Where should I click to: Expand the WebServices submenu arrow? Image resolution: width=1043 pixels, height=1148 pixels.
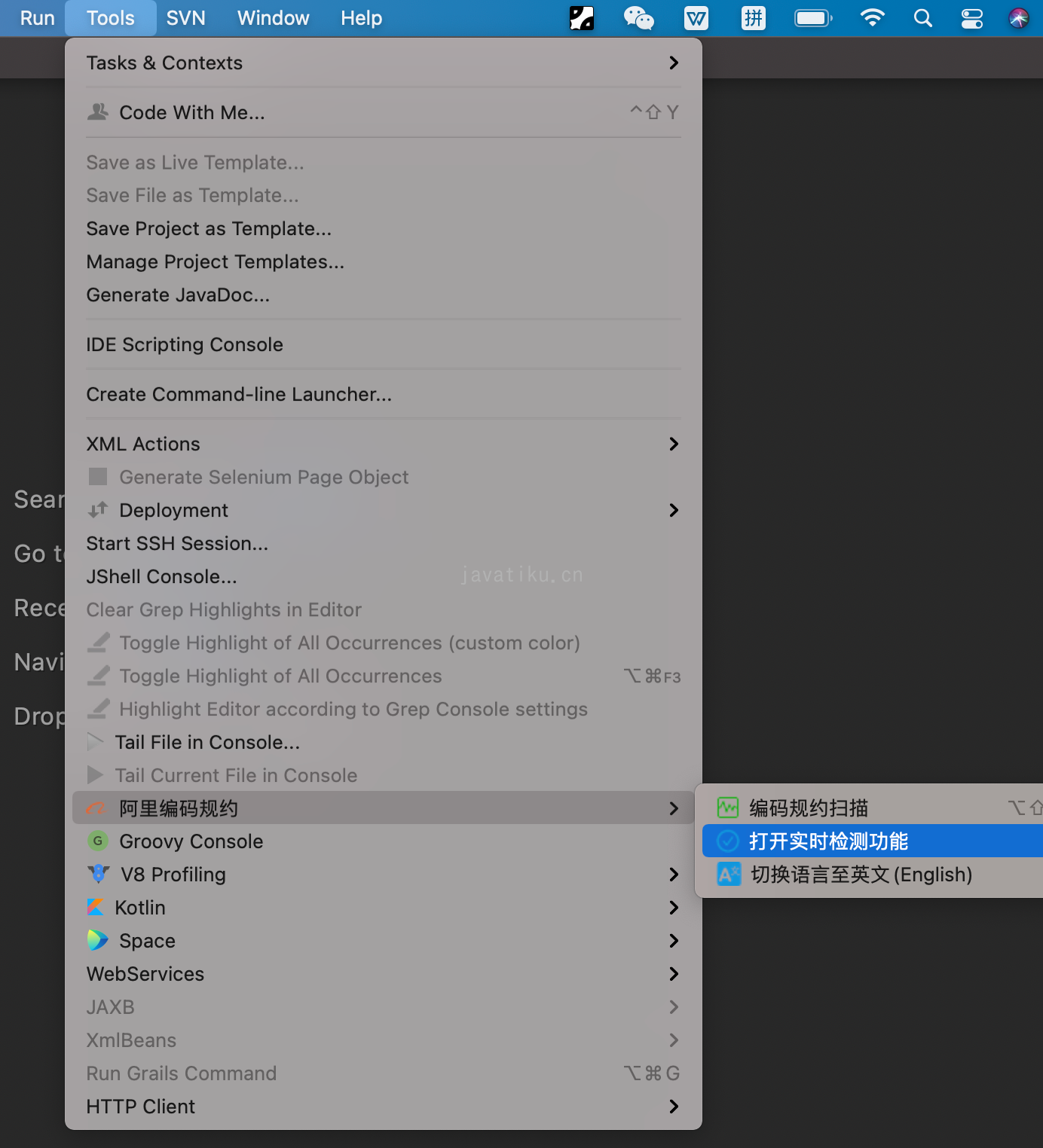[x=674, y=974]
